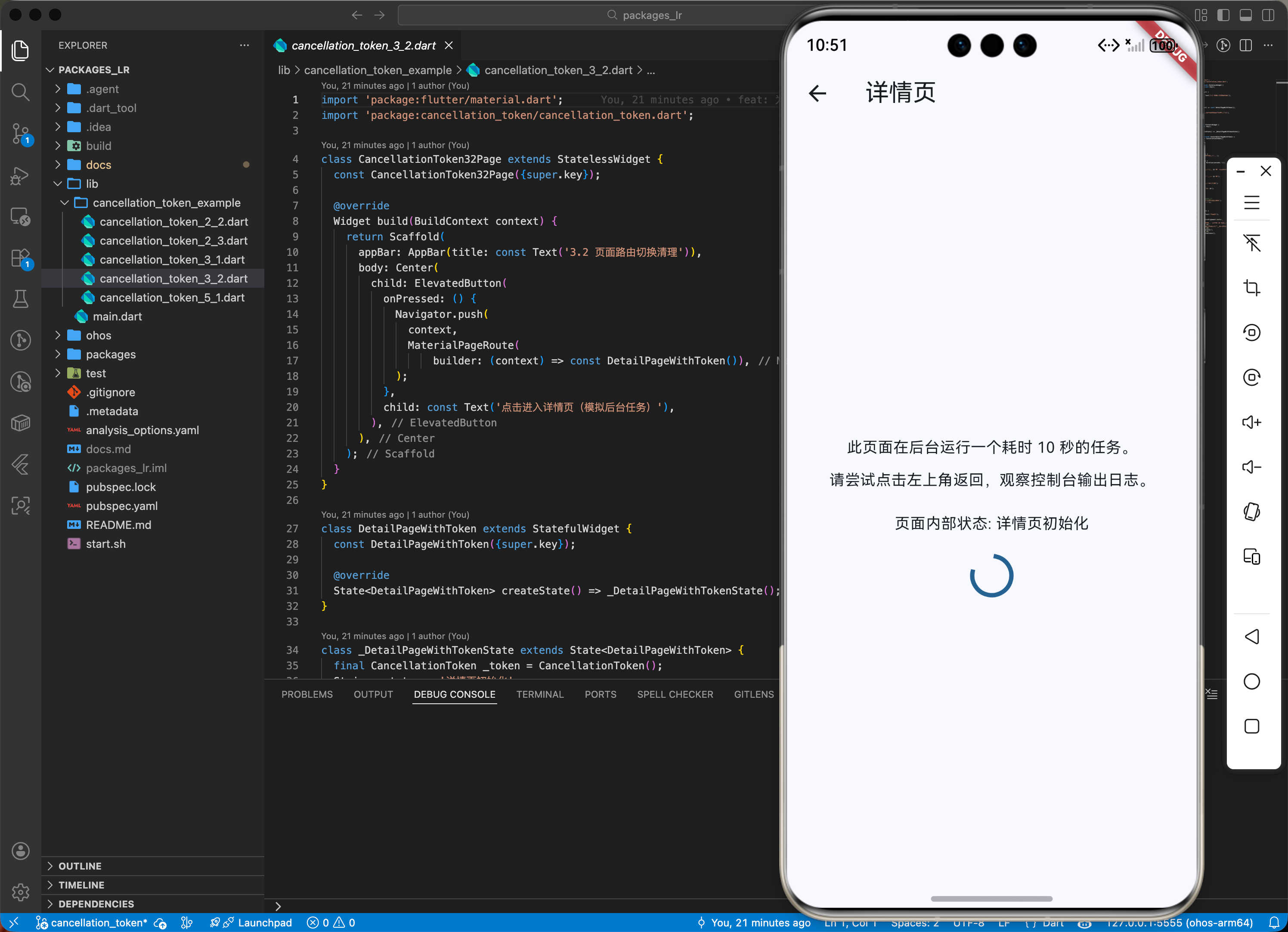Expand the OUTLINE section
Screen dimensions: 1288x932
80,866
